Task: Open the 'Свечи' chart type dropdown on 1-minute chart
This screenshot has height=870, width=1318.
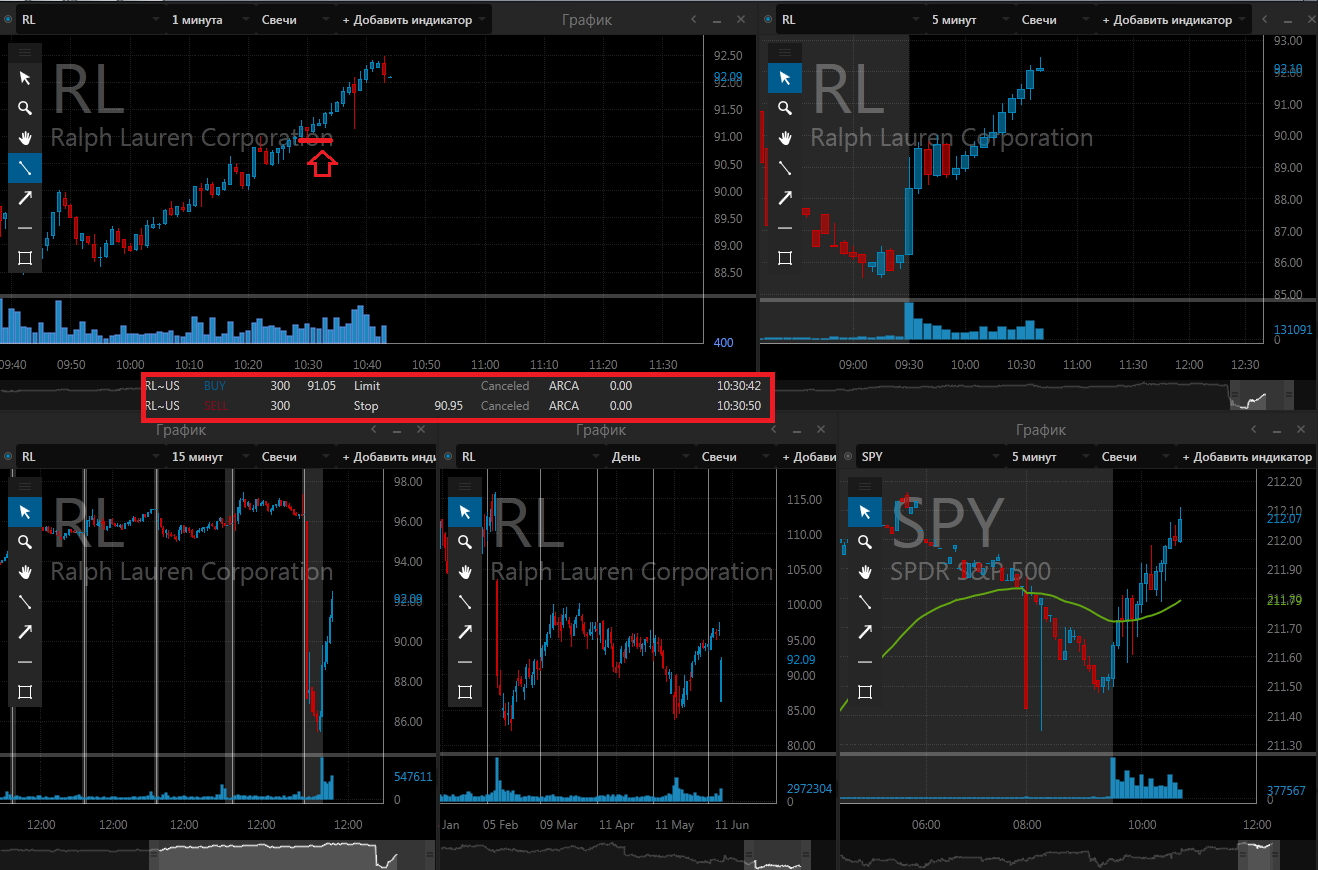Action: [296, 20]
